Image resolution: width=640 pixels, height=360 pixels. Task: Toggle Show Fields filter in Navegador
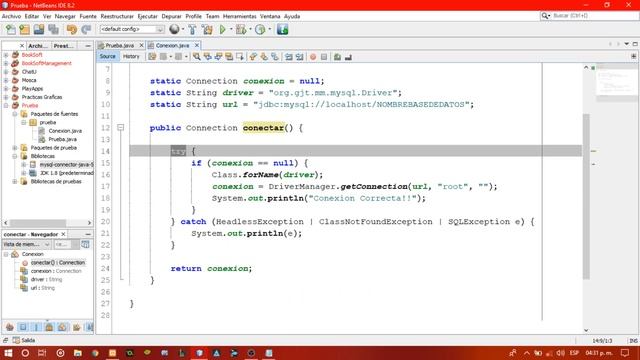point(23,327)
